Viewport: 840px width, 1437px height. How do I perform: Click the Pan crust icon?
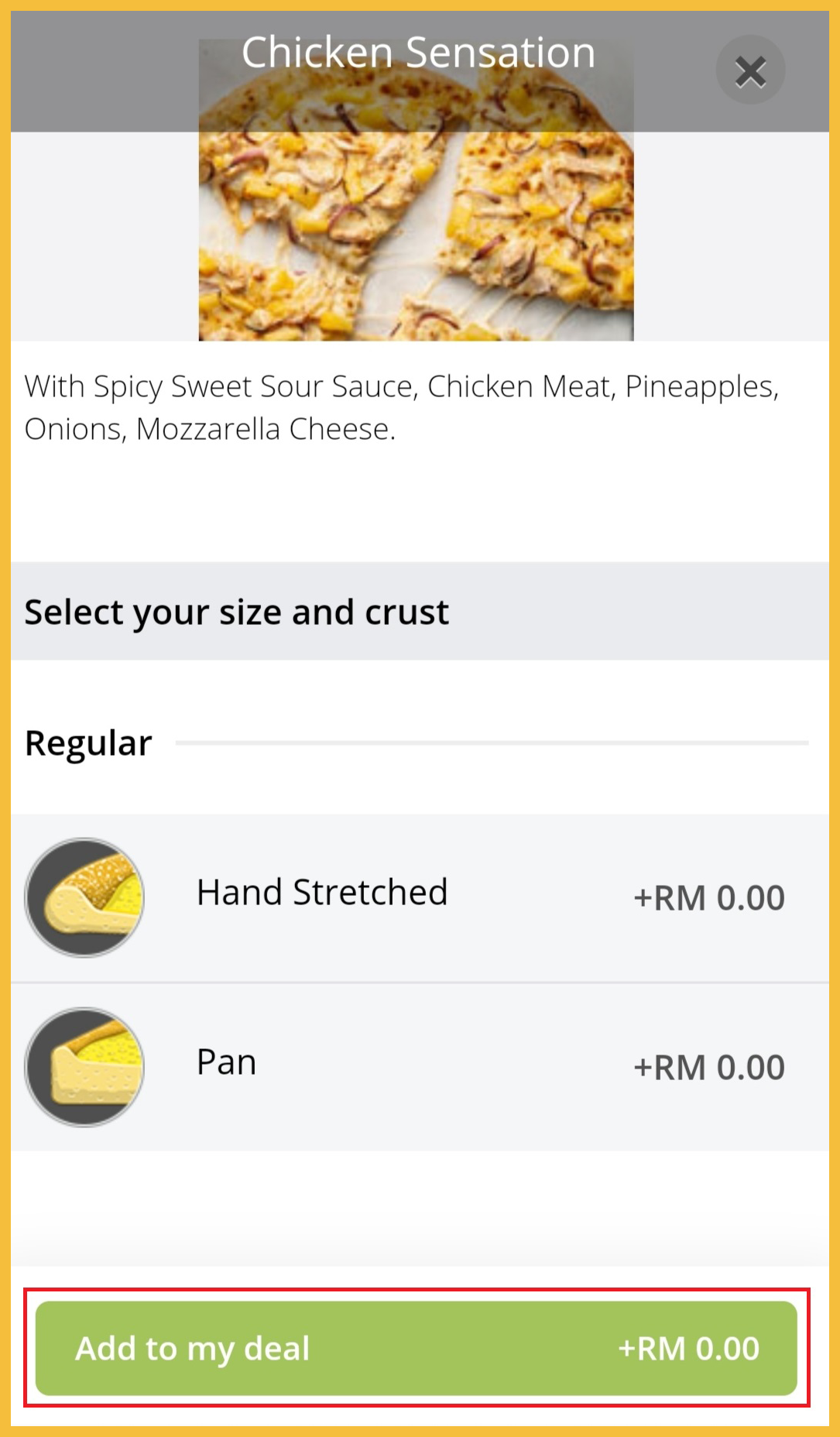click(x=84, y=1067)
